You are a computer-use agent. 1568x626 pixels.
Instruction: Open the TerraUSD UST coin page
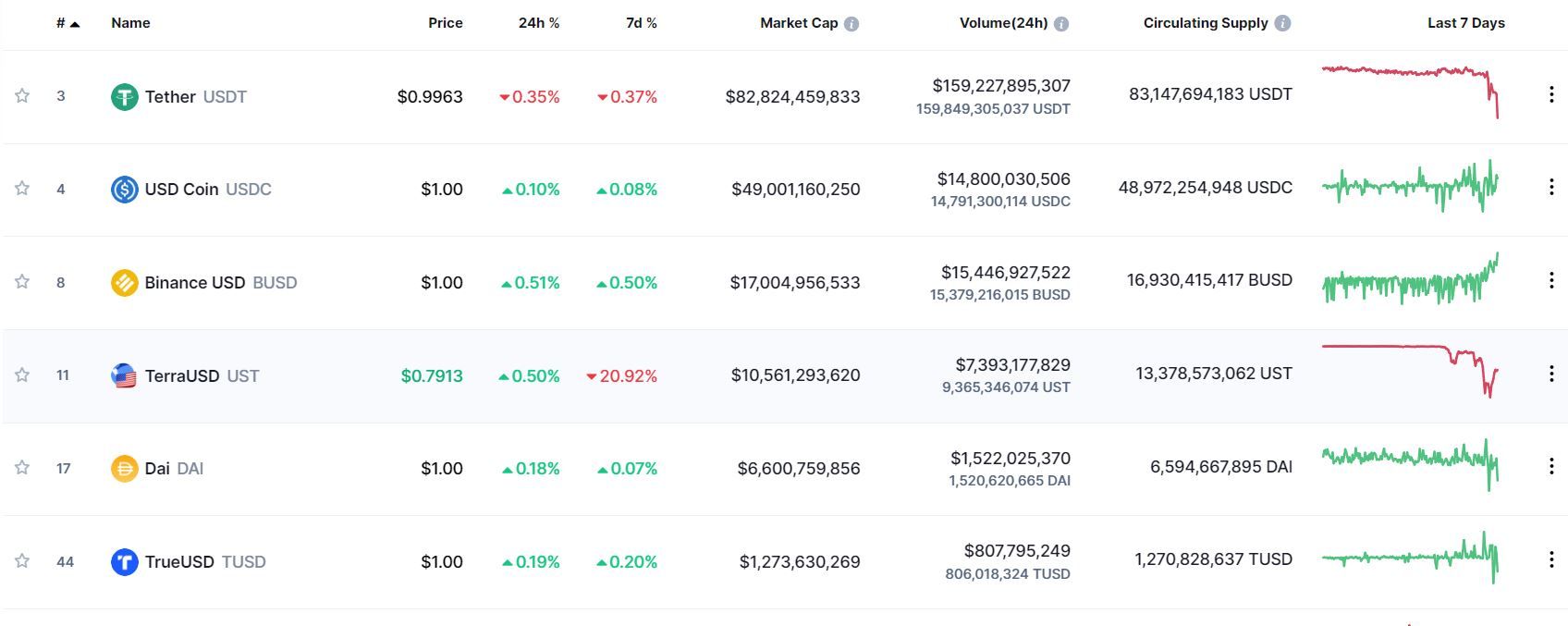point(202,375)
